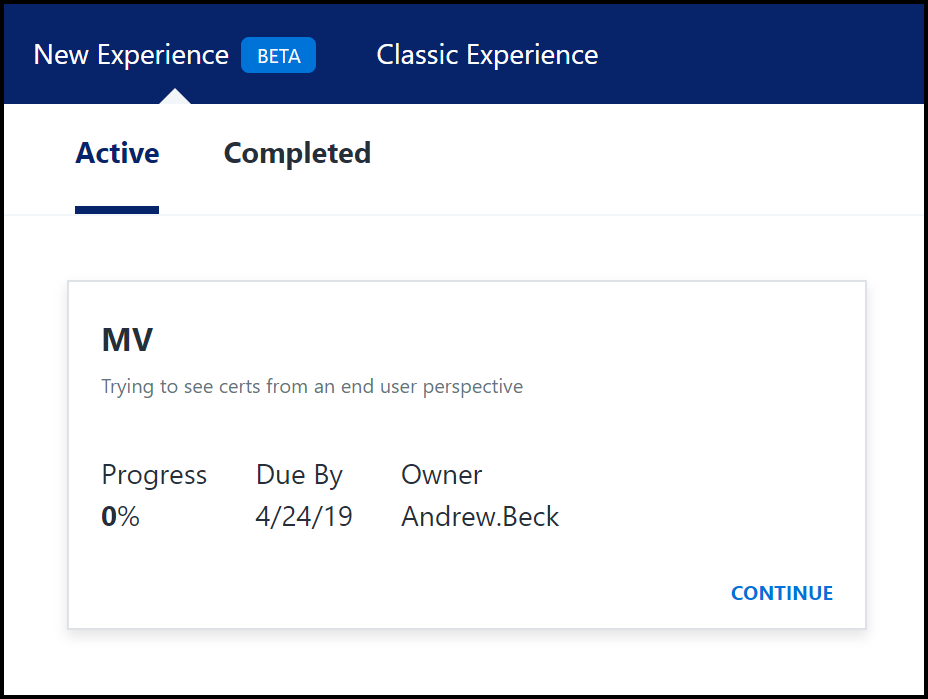Screen dimensions: 928x699
Task: Click the MV certification title
Action: tap(127, 340)
